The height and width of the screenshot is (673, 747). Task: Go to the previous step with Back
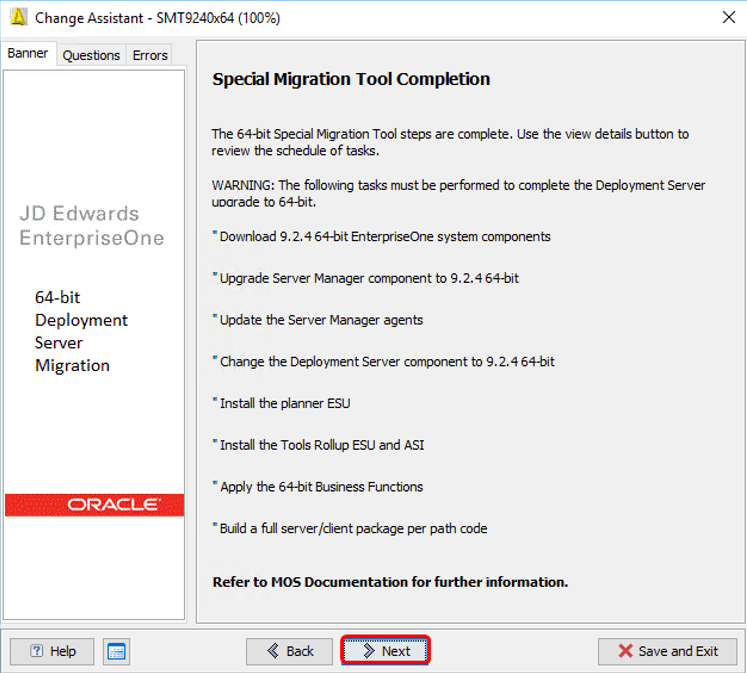point(289,651)
